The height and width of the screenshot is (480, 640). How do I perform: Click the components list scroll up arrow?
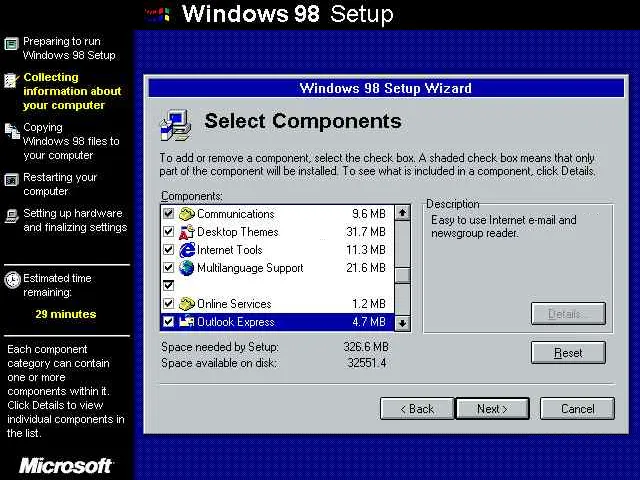[402, 213]
